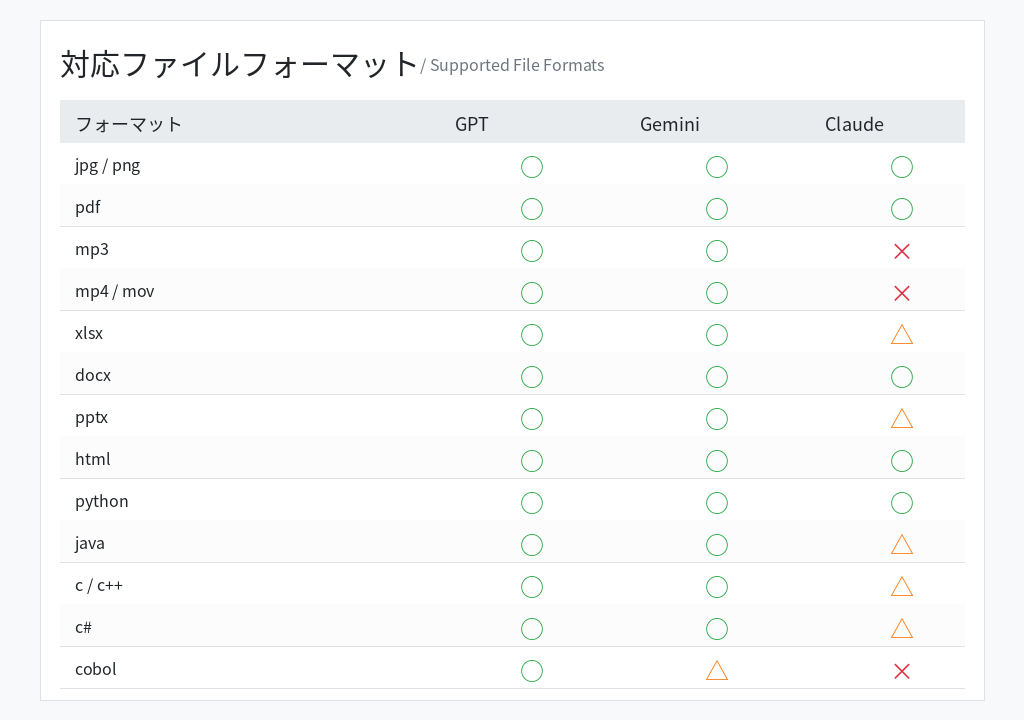
Task: Click the Gemini orange triangle in cobol row
Action: [716, 670]
